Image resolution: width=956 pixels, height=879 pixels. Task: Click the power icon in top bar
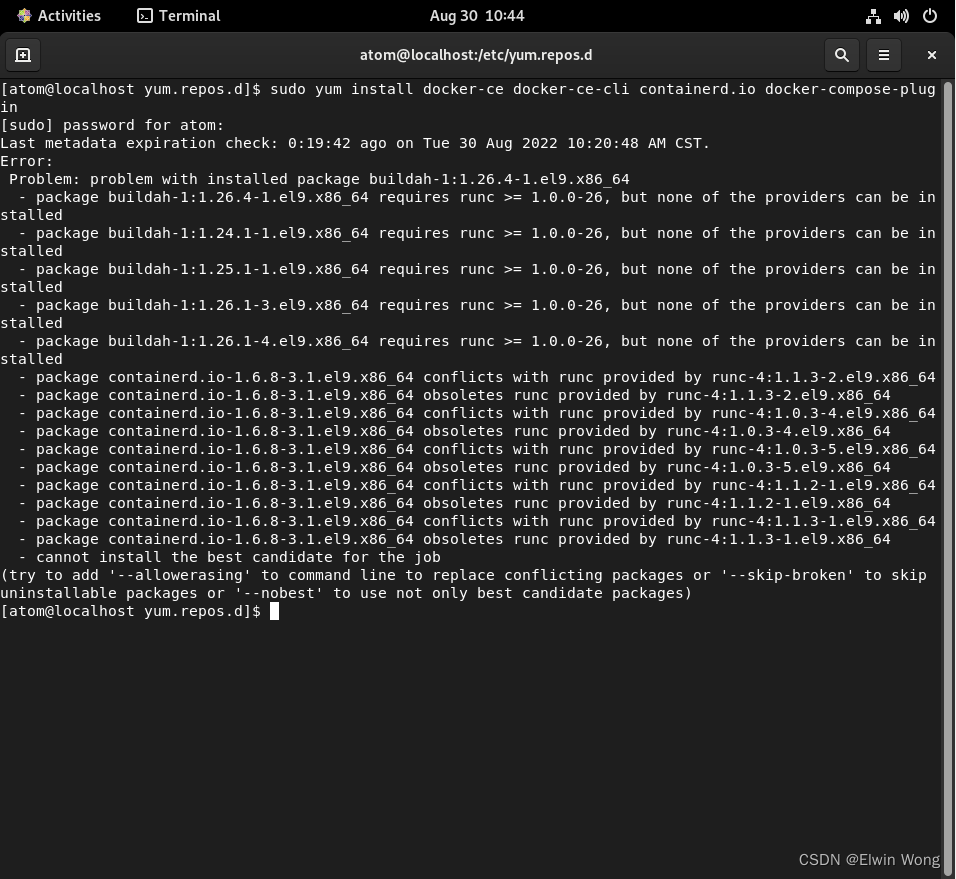click(929, 16)
